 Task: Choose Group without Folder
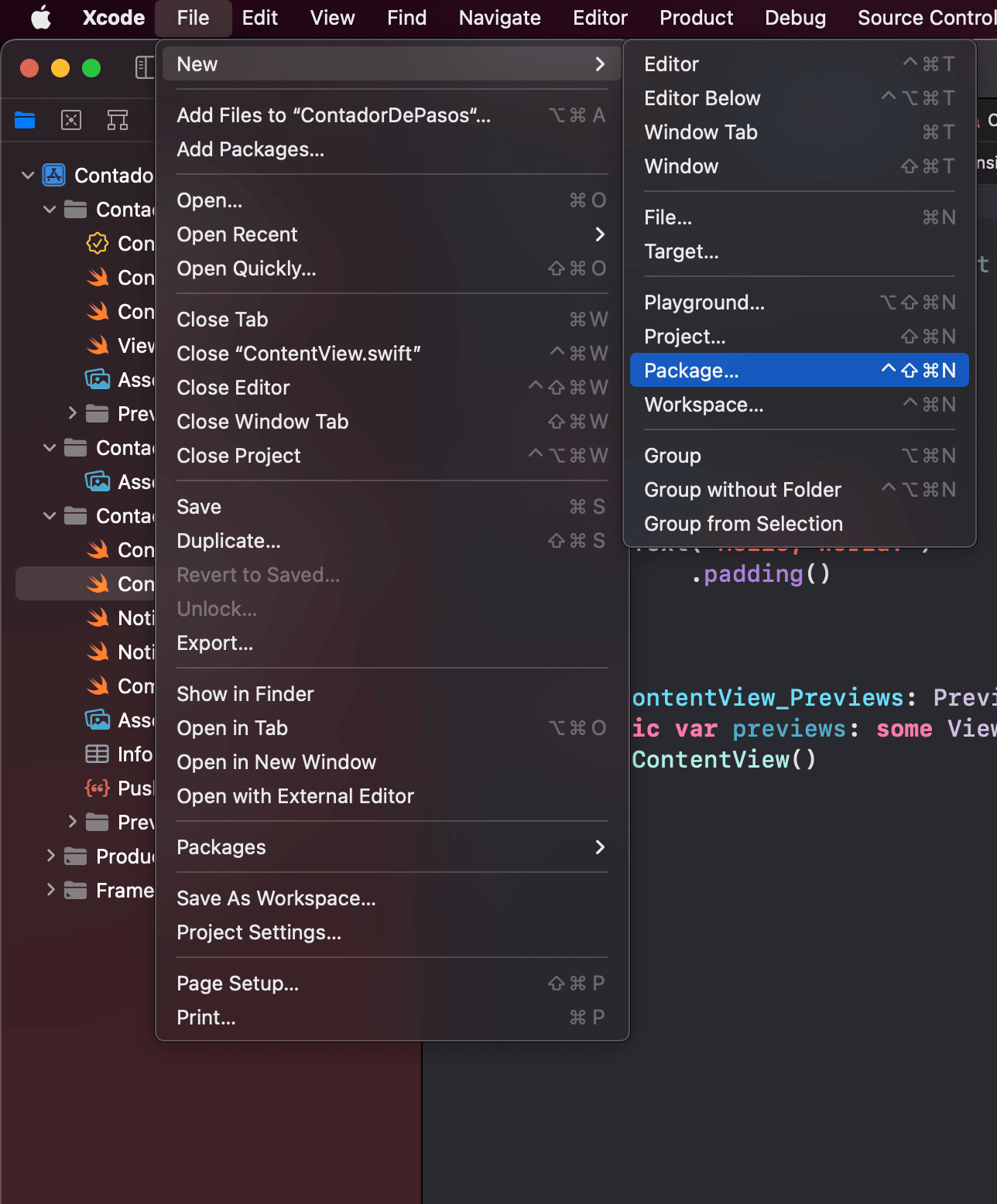(799, 490)
